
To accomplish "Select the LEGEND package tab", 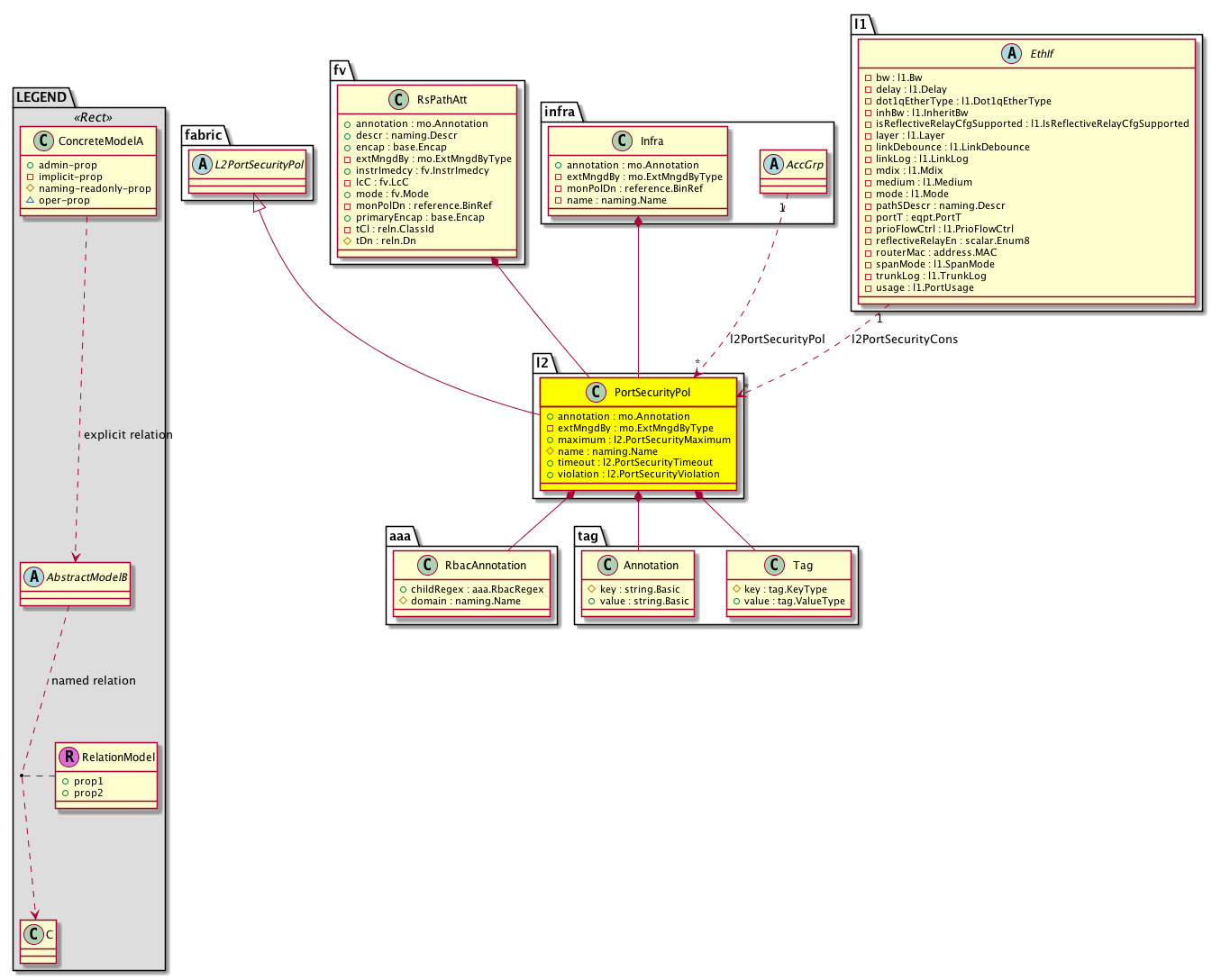I will point(41,97).
